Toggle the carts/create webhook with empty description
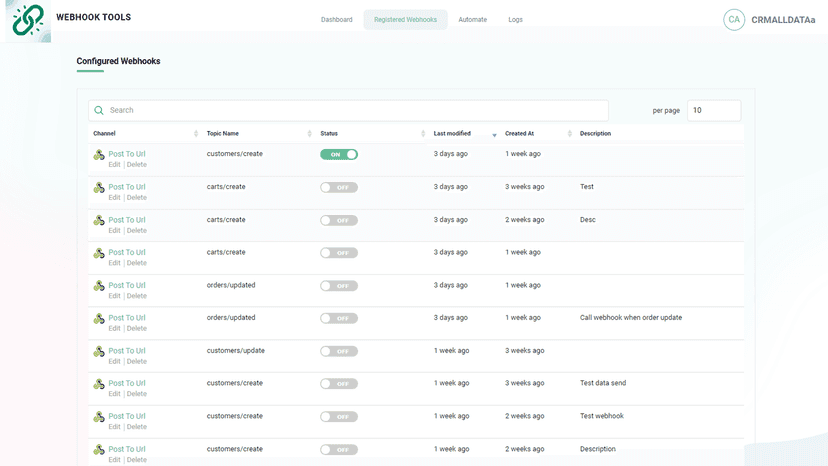Image resolution: width=828 pixels, height=466 pixels. tap(339, 253)
